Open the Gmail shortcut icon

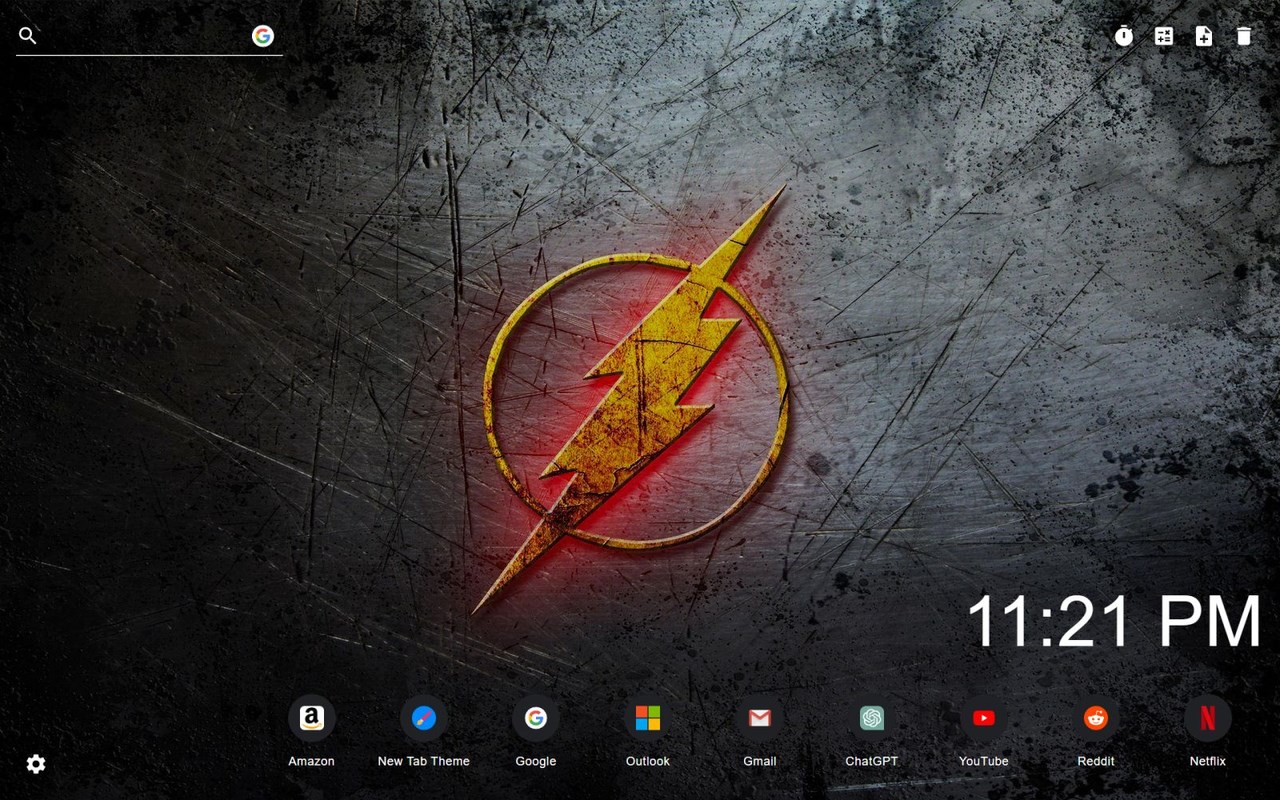(x=760, y=718)
